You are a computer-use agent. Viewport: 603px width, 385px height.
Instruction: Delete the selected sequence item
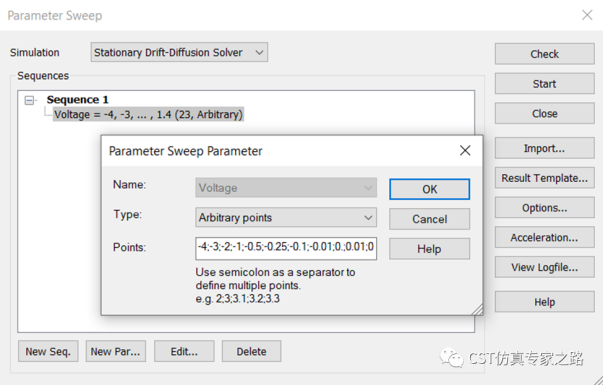point(252,351)
